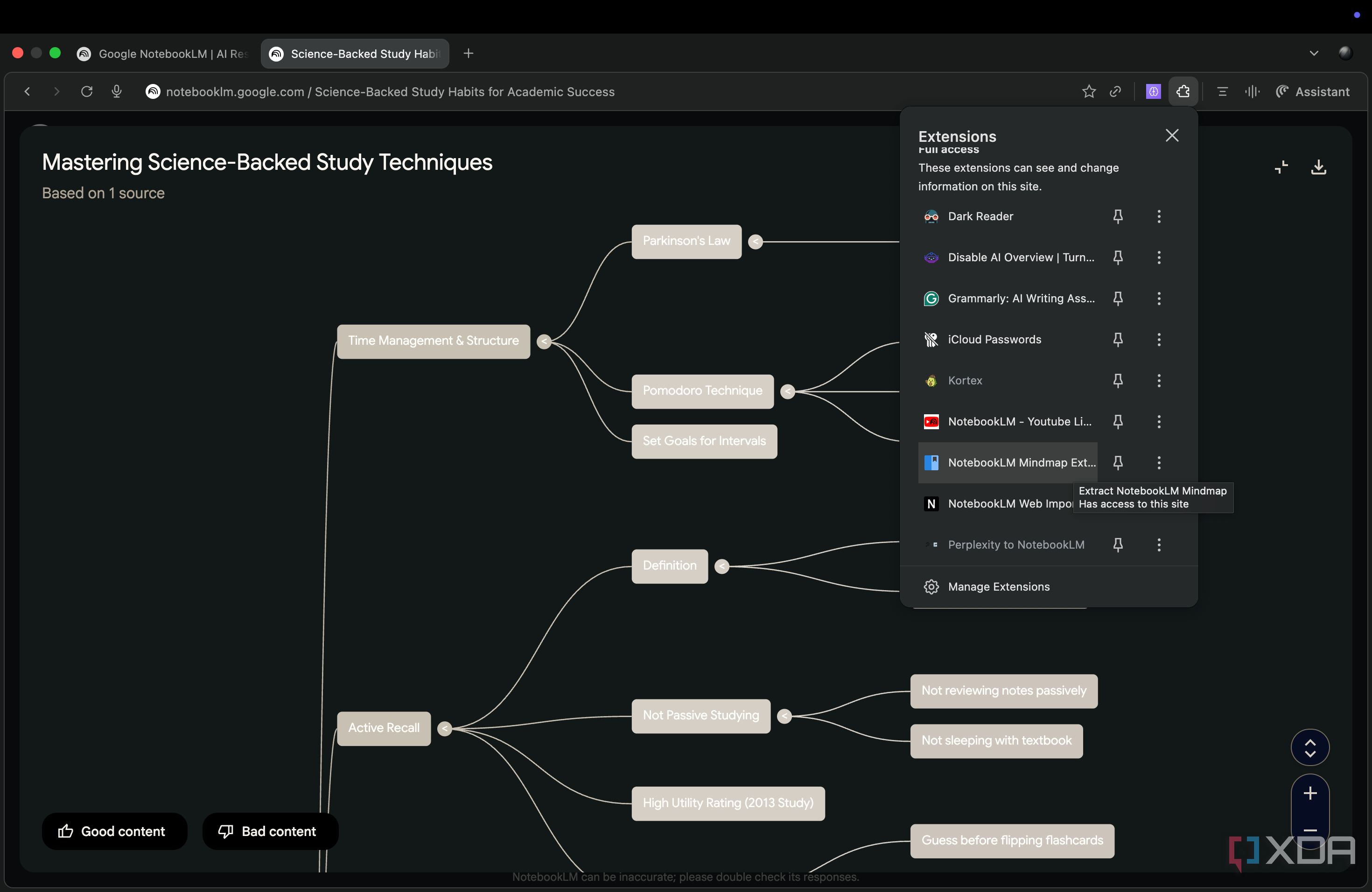This screenshot has height=892, width=1372.
Task: Bookmark this page with the star icon
Action: click(1088, 91)
